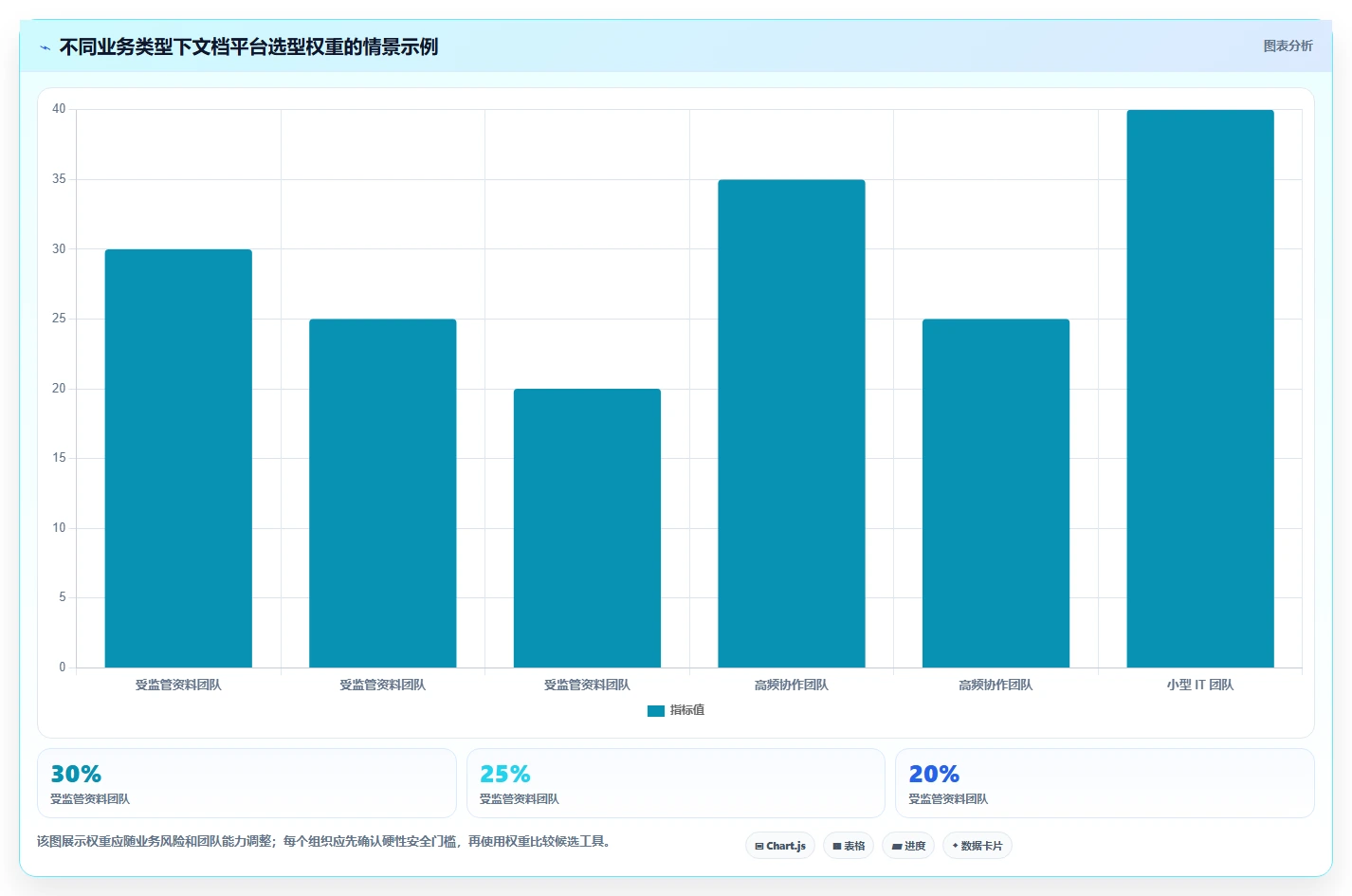Click the y-axis label 5
This screenshot has height=896, width=1352.
[x=63, y=597]
